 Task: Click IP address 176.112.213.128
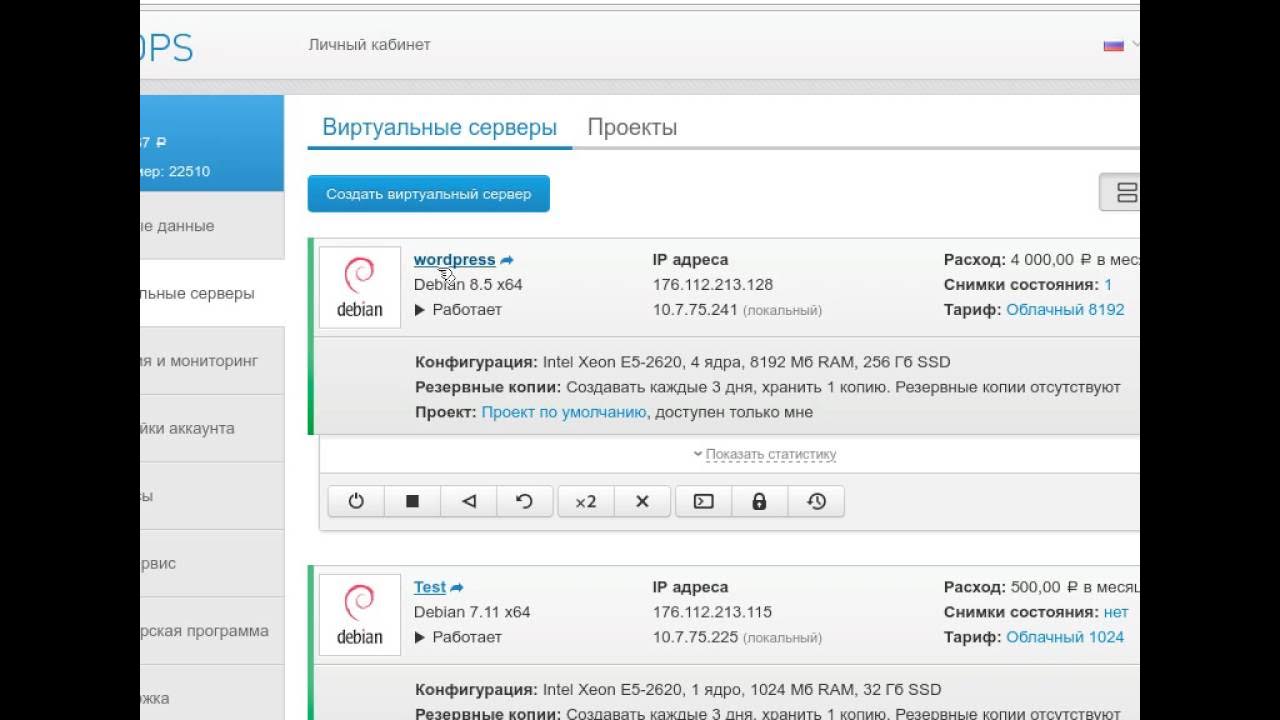coord(713,285)
